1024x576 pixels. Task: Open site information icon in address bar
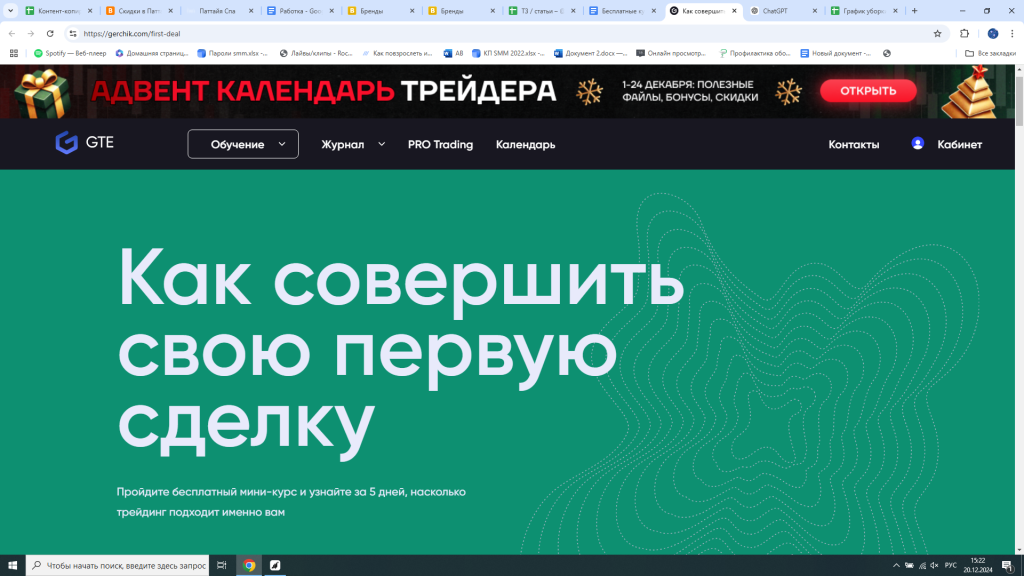point(72,33)
